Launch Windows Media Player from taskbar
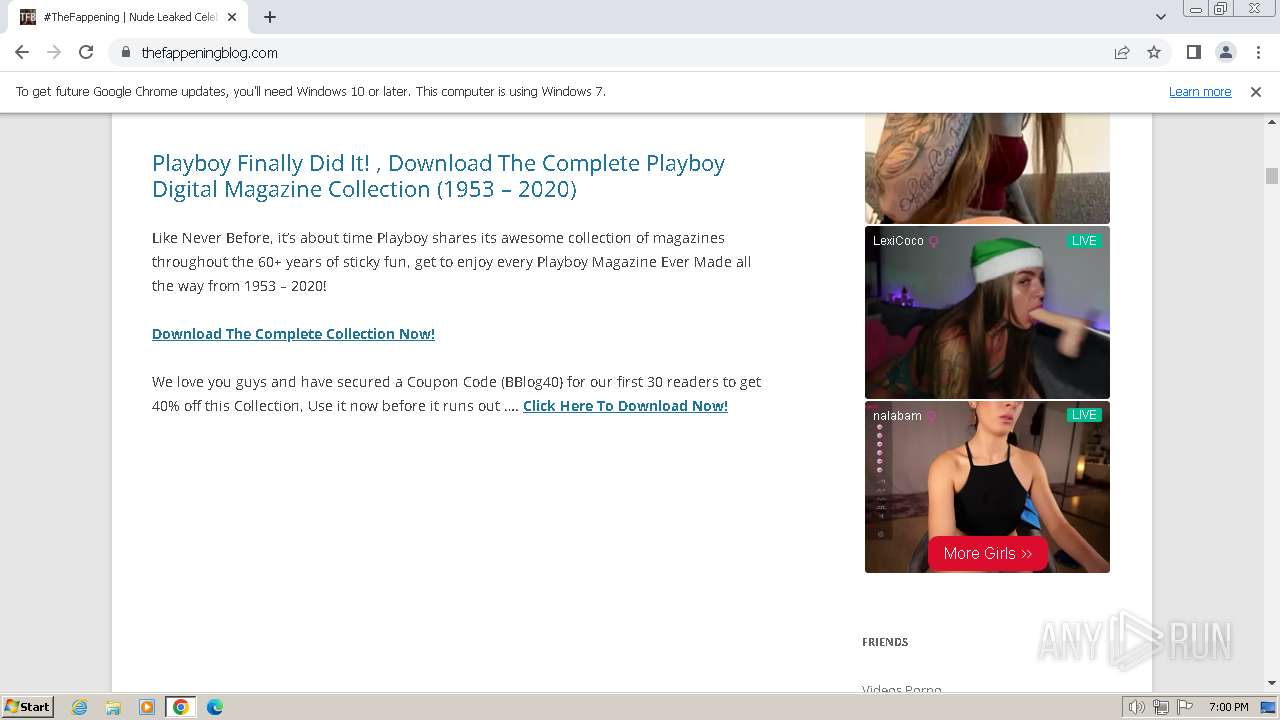 tap(147, 707)
